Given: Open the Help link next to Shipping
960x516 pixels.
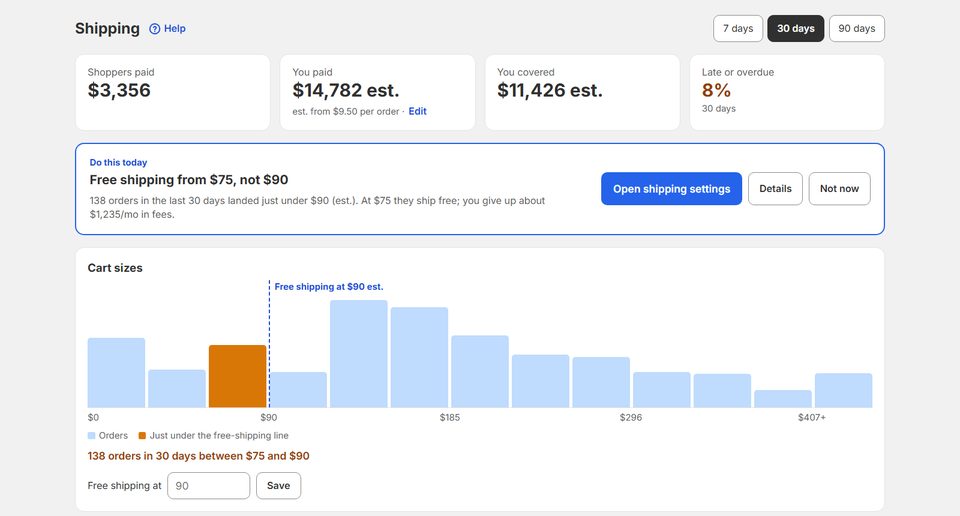Looking at the screenshot, I should click(168, 29).
